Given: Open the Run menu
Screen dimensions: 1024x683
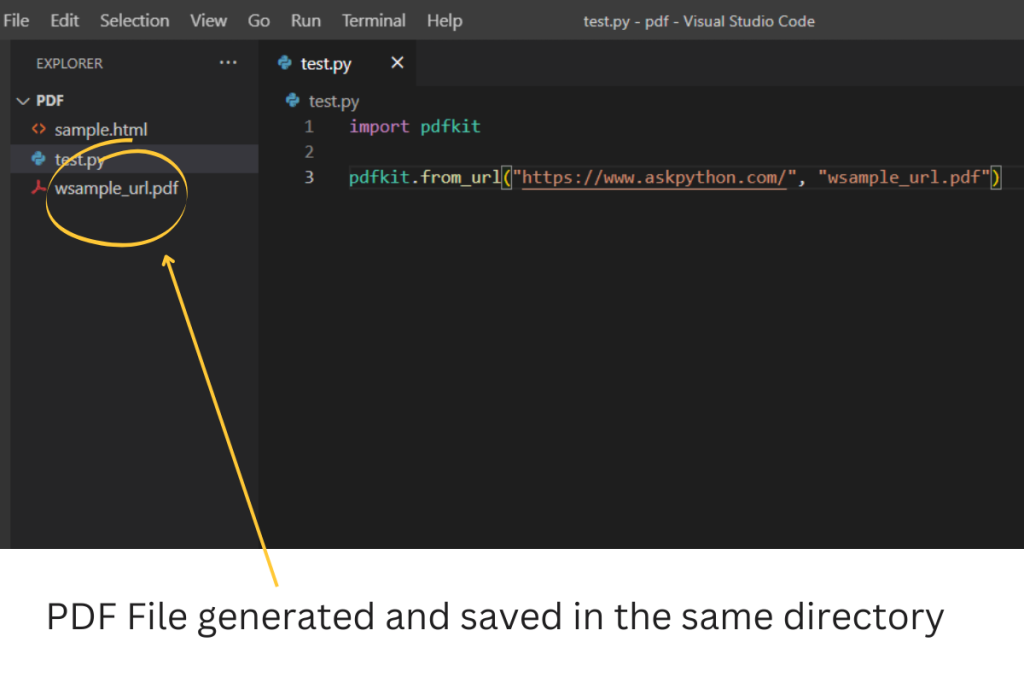Looking at the screenshot, I should [306, 20].
